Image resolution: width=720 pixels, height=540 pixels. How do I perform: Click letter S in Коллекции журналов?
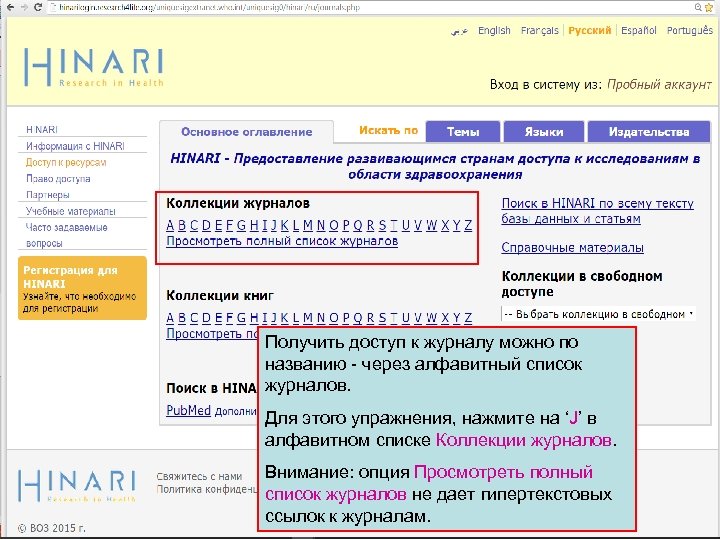click(382, 225)
